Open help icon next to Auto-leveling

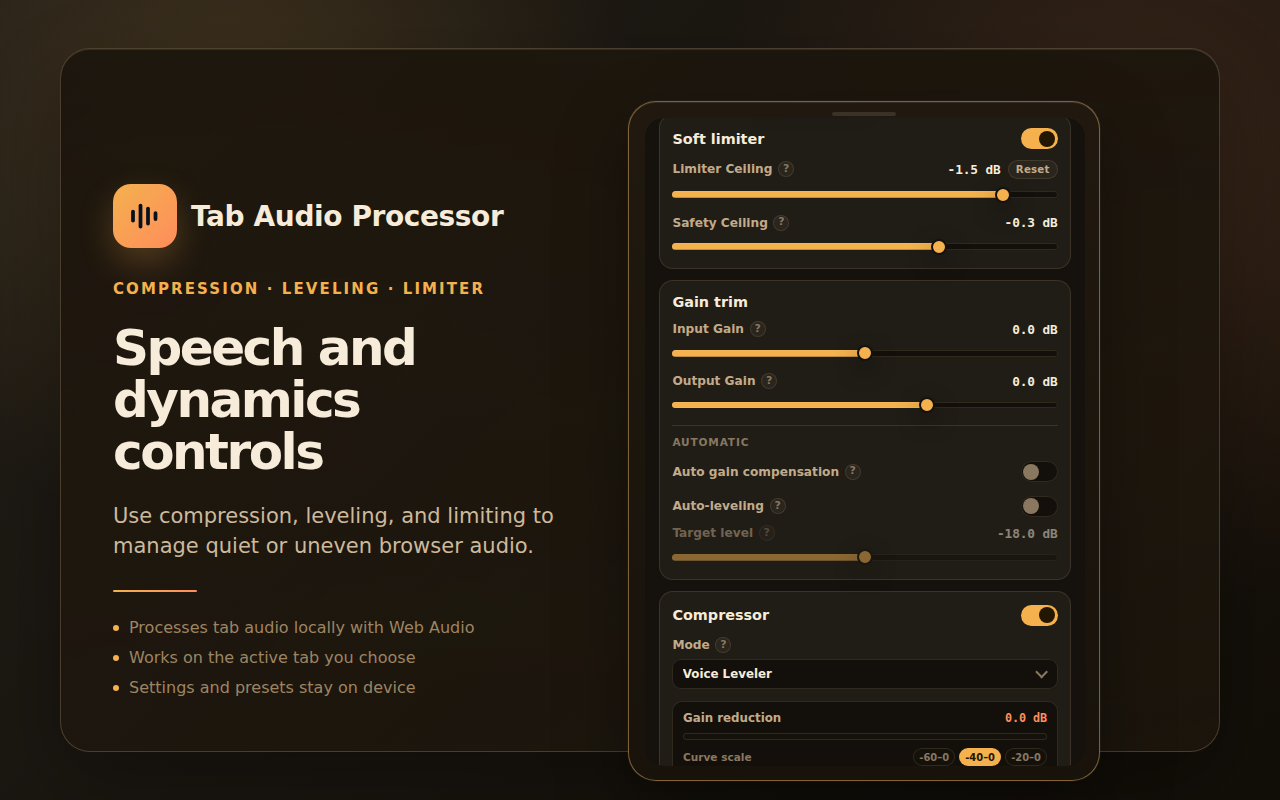point(778,506)
